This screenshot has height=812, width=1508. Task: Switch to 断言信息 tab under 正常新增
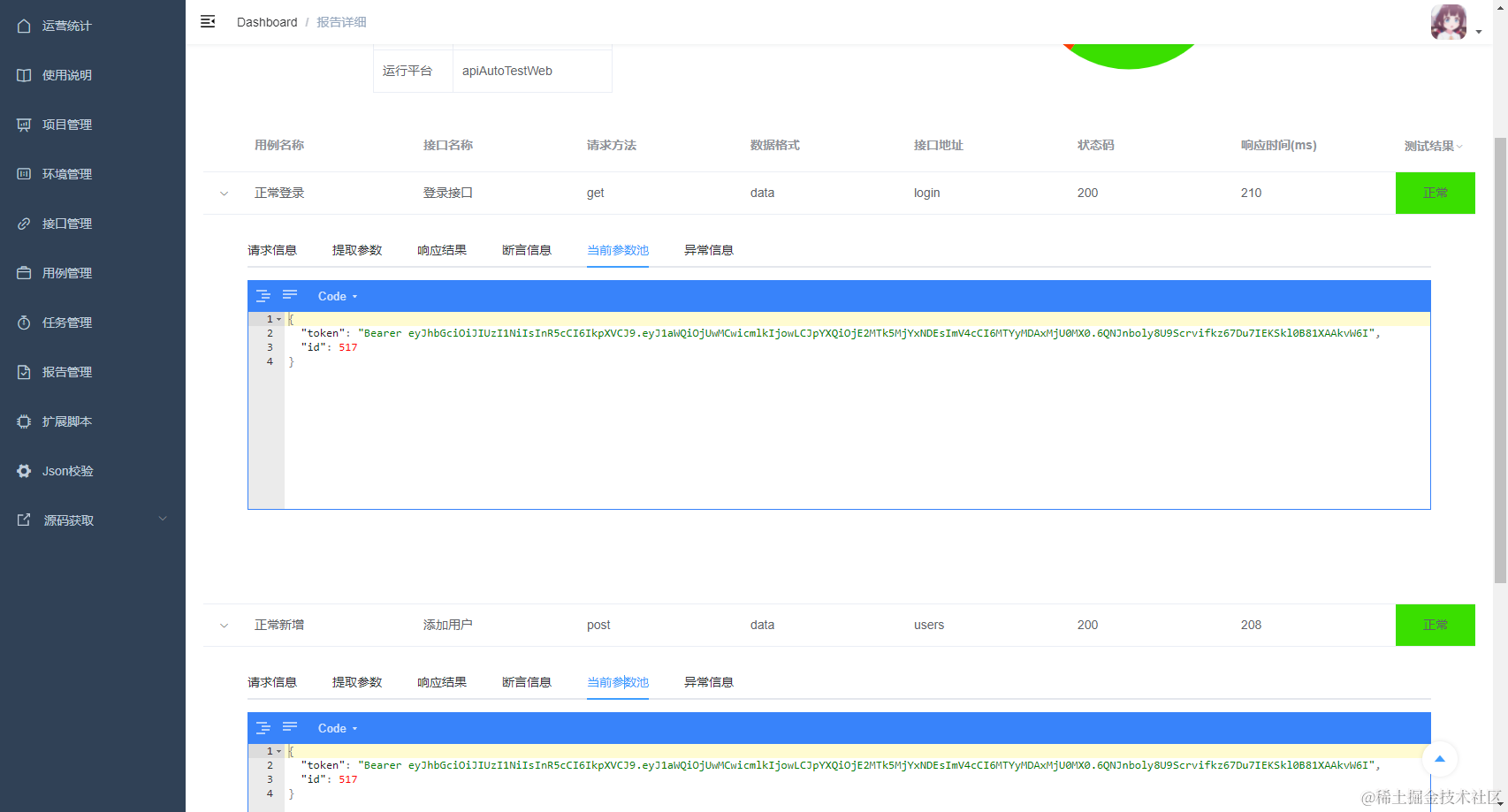point(527,682)
